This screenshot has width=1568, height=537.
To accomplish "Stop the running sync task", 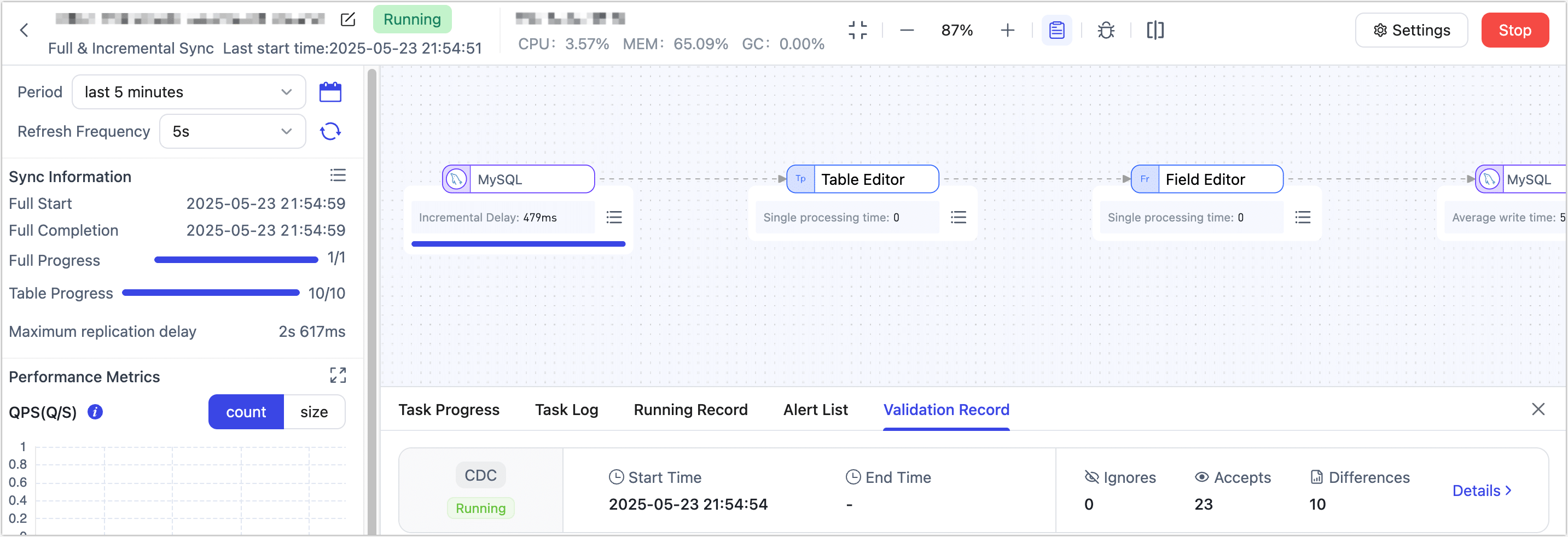I will 1515,30.
